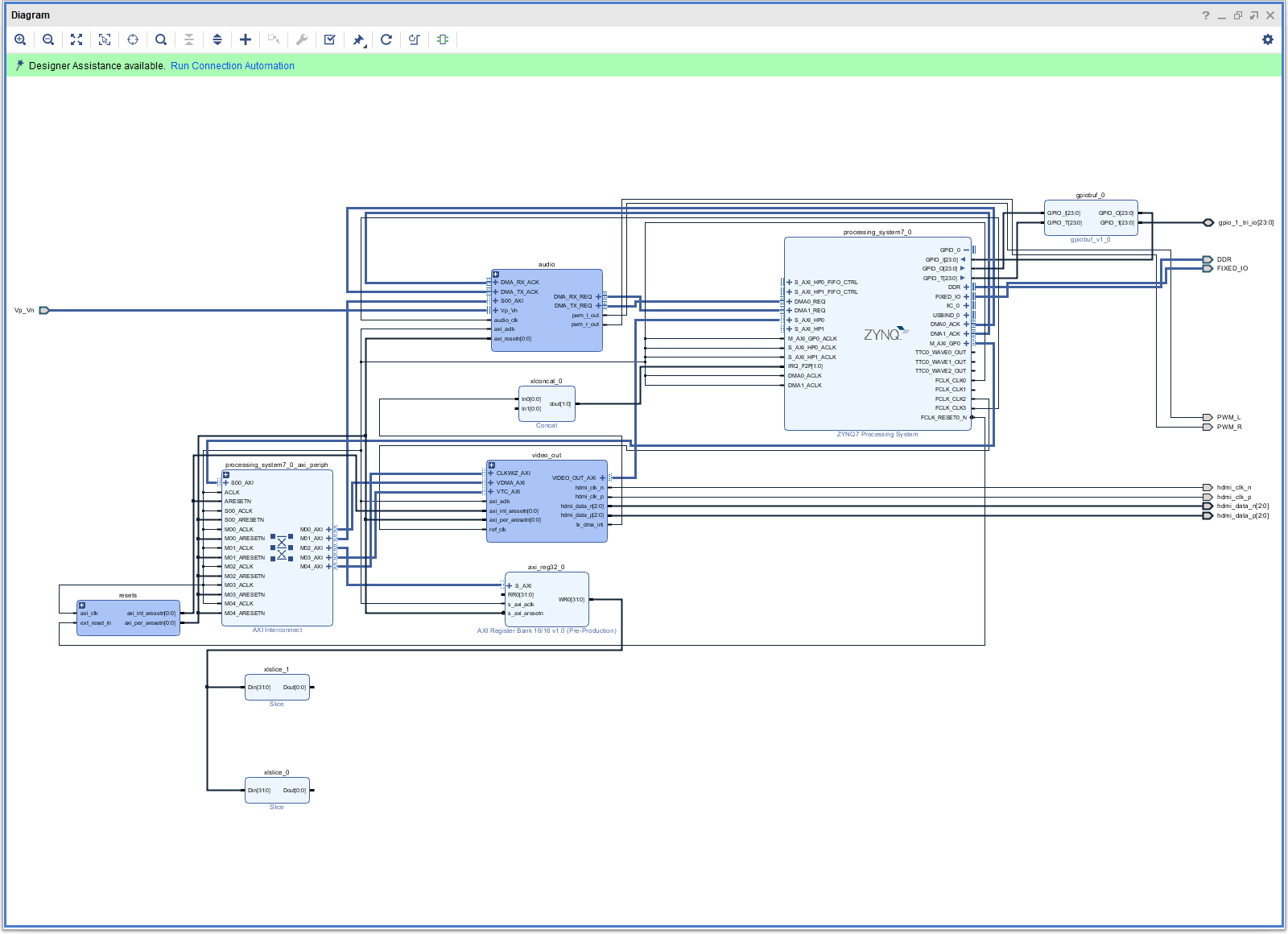Click the Add IP plus icon

point(246,39)
